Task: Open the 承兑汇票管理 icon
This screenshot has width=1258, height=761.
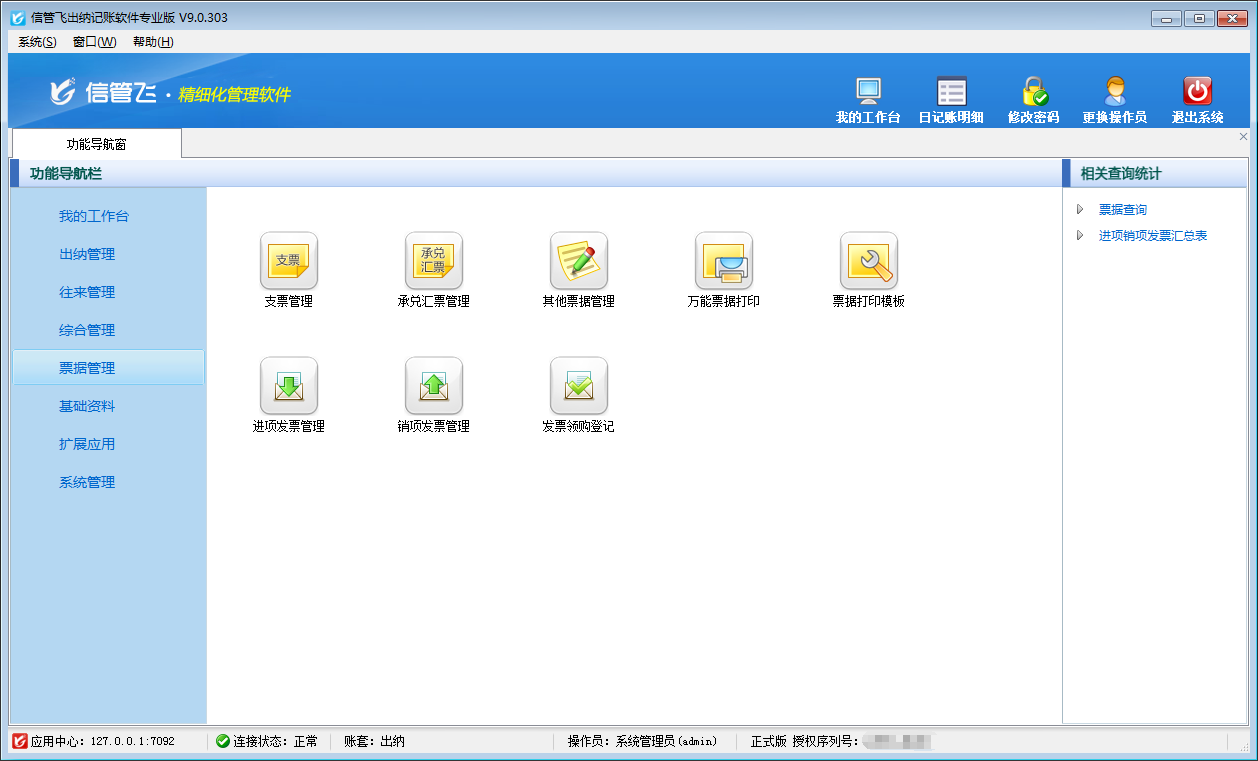Action: click(433, 261)
